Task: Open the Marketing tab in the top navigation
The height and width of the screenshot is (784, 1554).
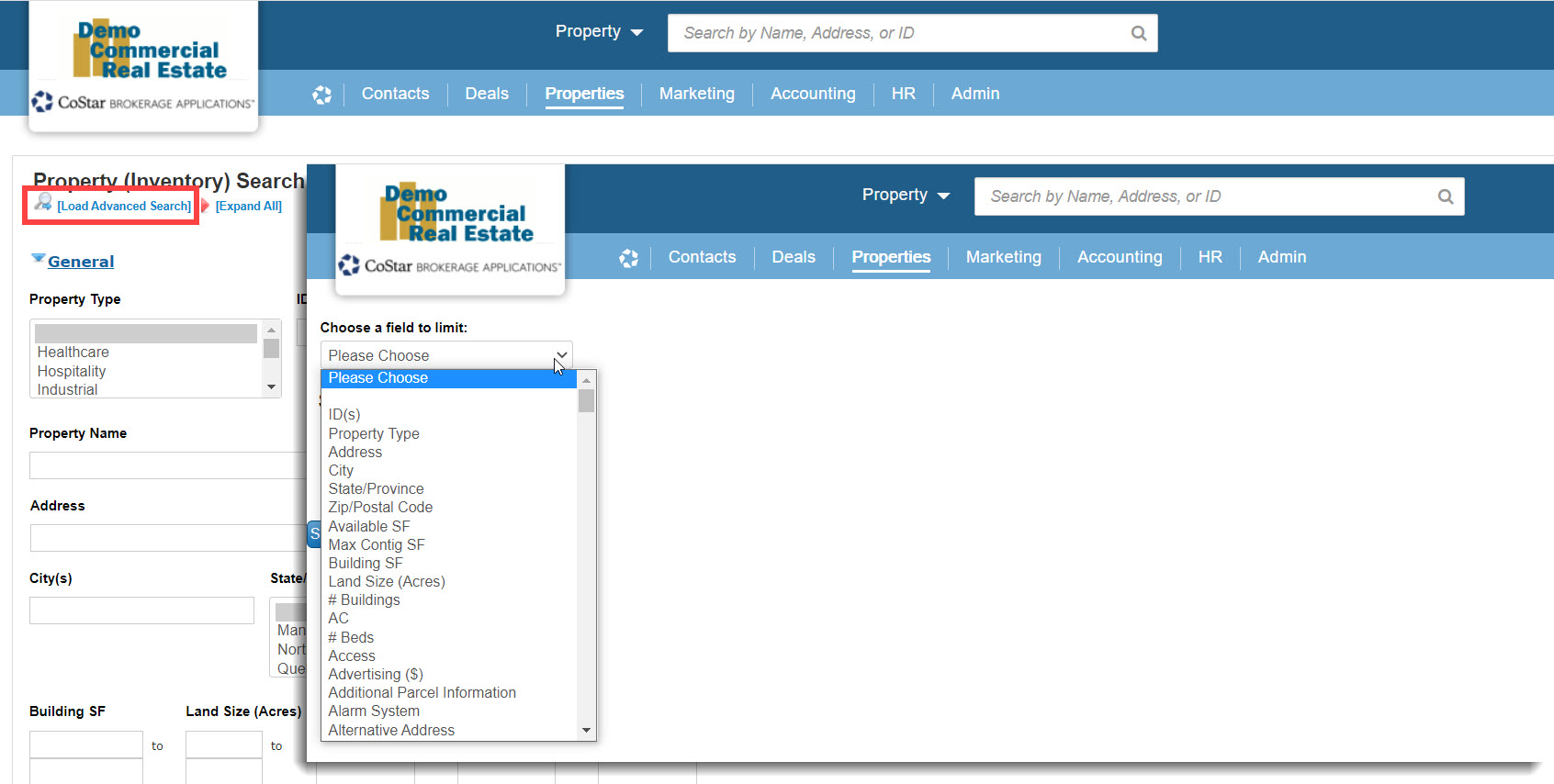Action: point(697,94)
